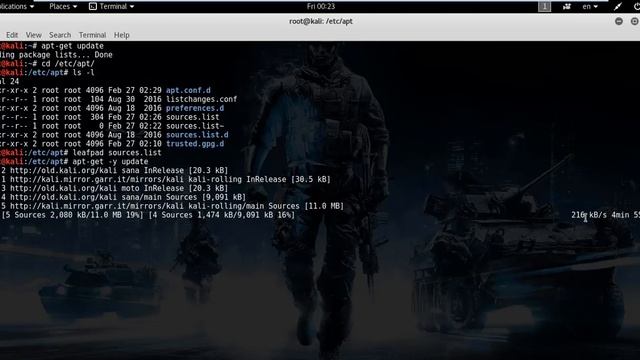
Task: Open the Search menu
Action: (60, 35)
